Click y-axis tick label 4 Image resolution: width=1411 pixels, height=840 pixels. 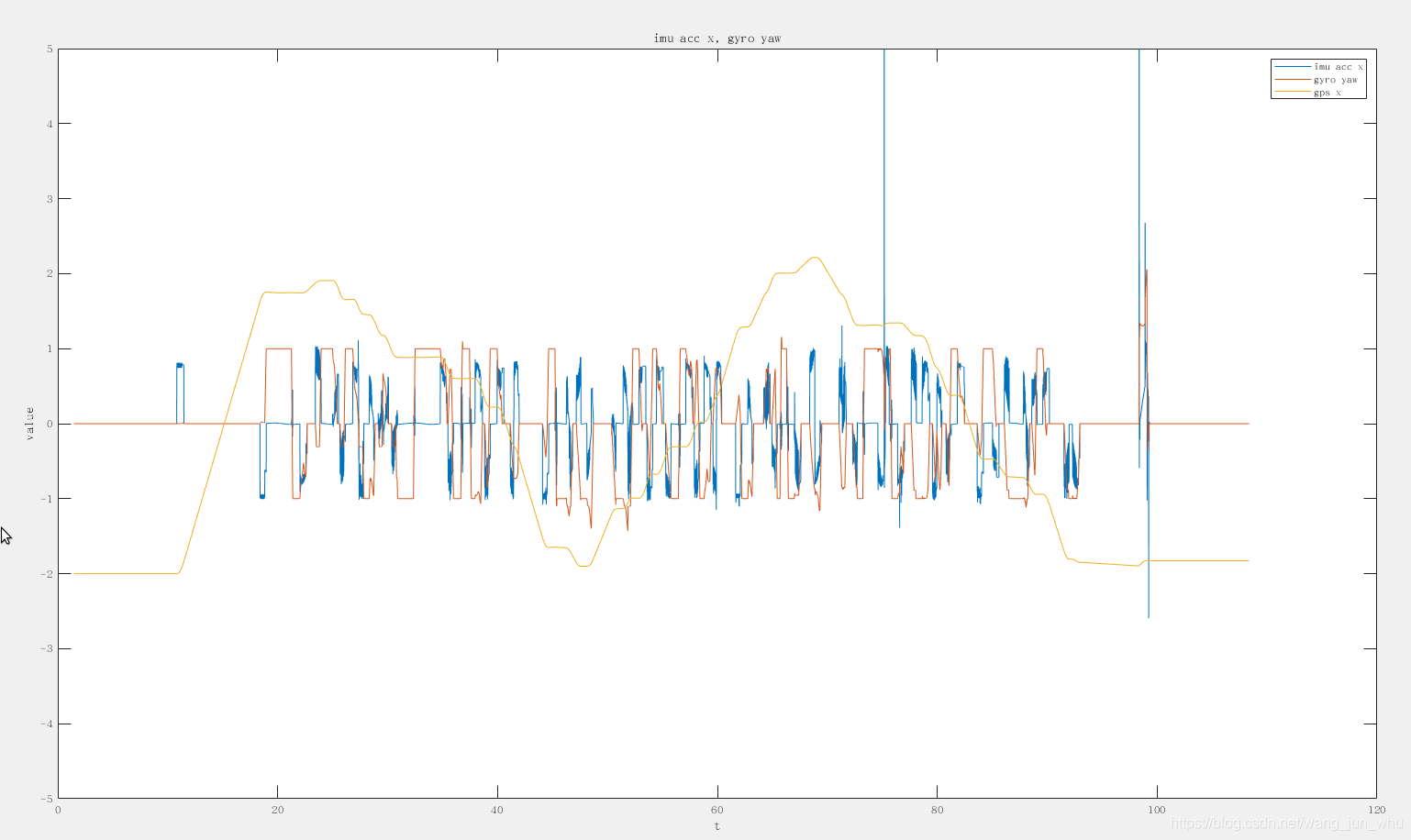(x=49, y=124)
